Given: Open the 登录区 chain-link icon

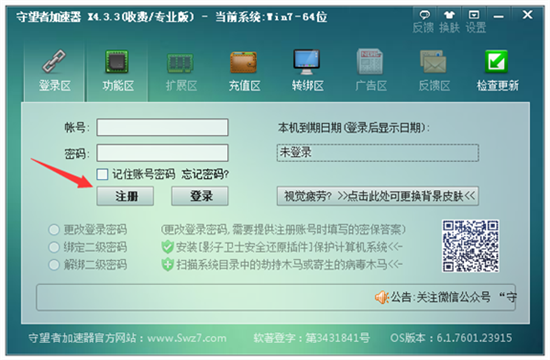Looking at the screenshot, I should click(x=54, y=61).
